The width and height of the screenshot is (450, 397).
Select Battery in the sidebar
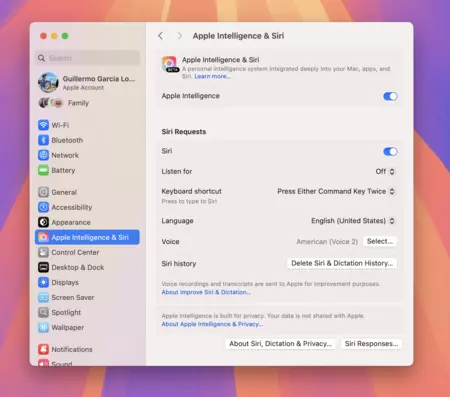tap(87, 170)
